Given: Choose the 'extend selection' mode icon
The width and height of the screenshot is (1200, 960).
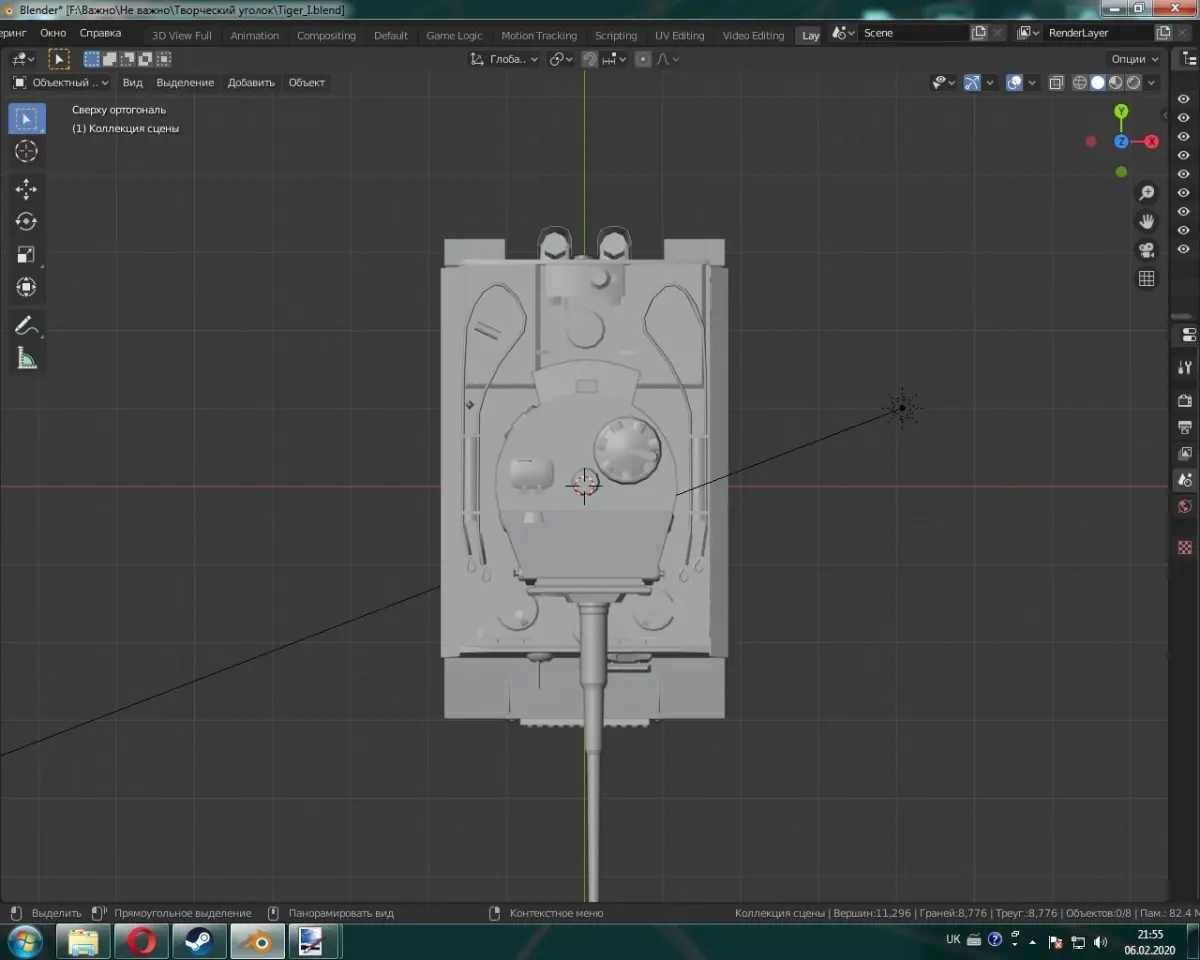Looking at the screenshot, I should tap(110, 59).
